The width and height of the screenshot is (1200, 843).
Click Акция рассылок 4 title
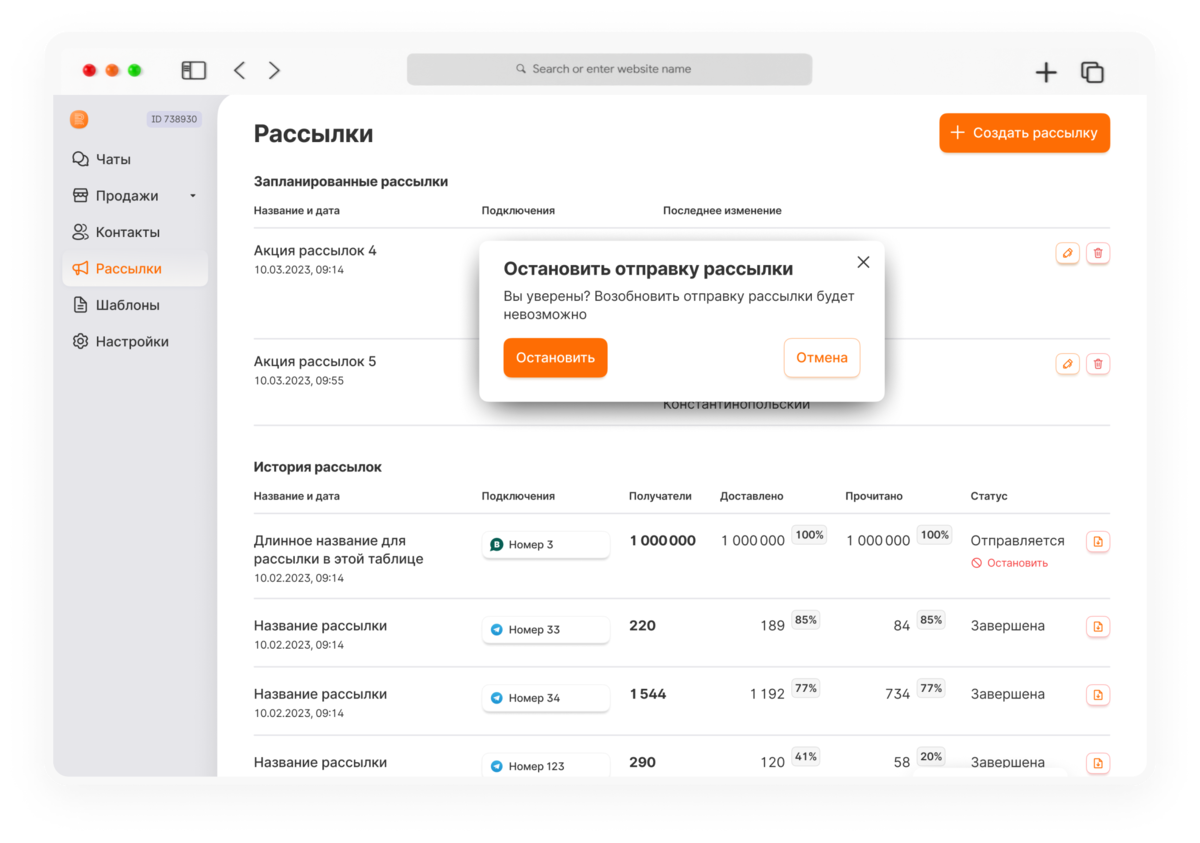click(x=315, y=250)
